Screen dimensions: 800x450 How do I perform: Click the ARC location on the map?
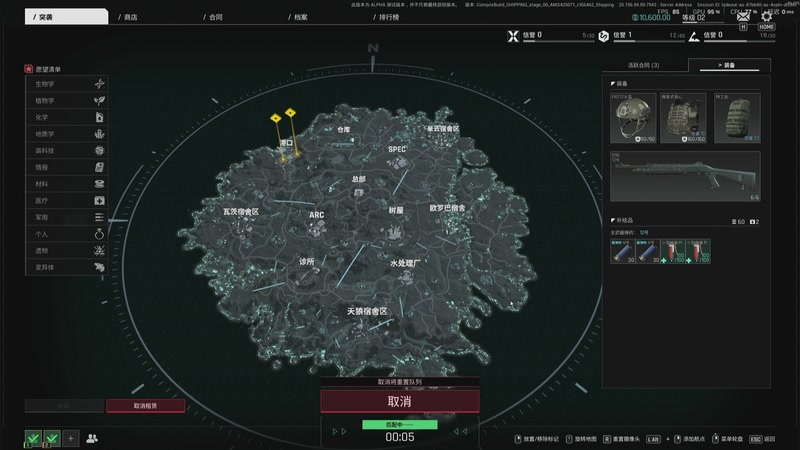(316, 215)
